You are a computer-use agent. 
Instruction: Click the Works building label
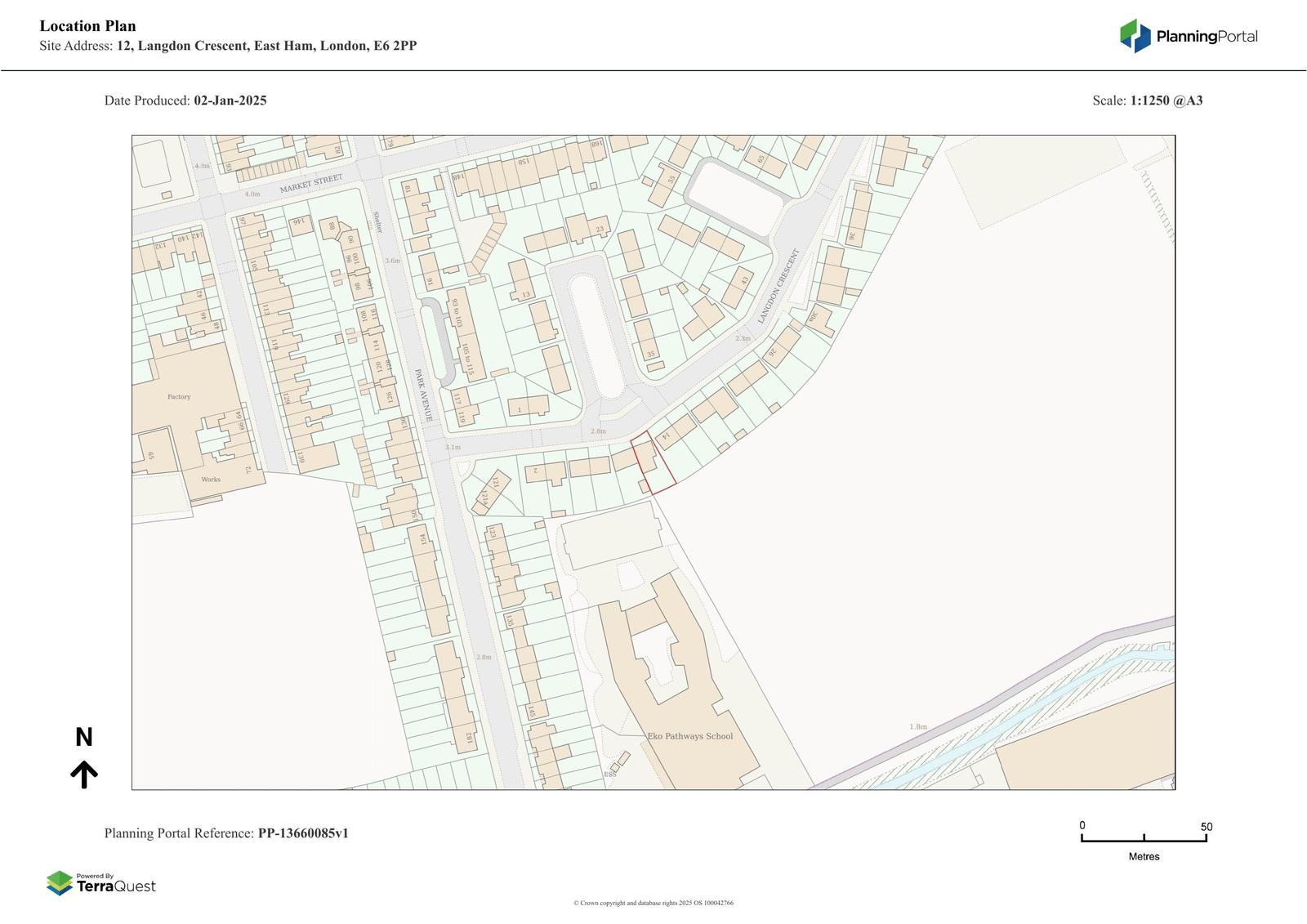(x=211, y=480)
